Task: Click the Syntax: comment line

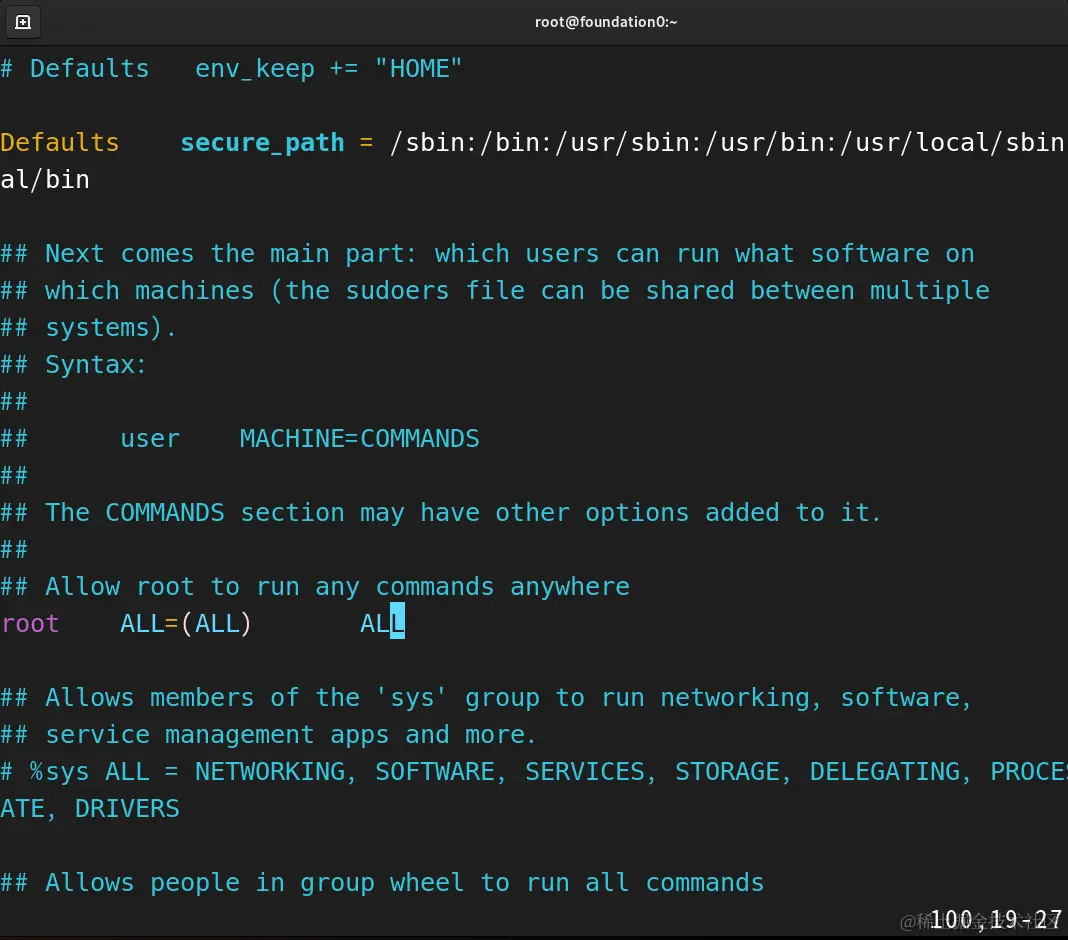Action: tap(74, 364)
